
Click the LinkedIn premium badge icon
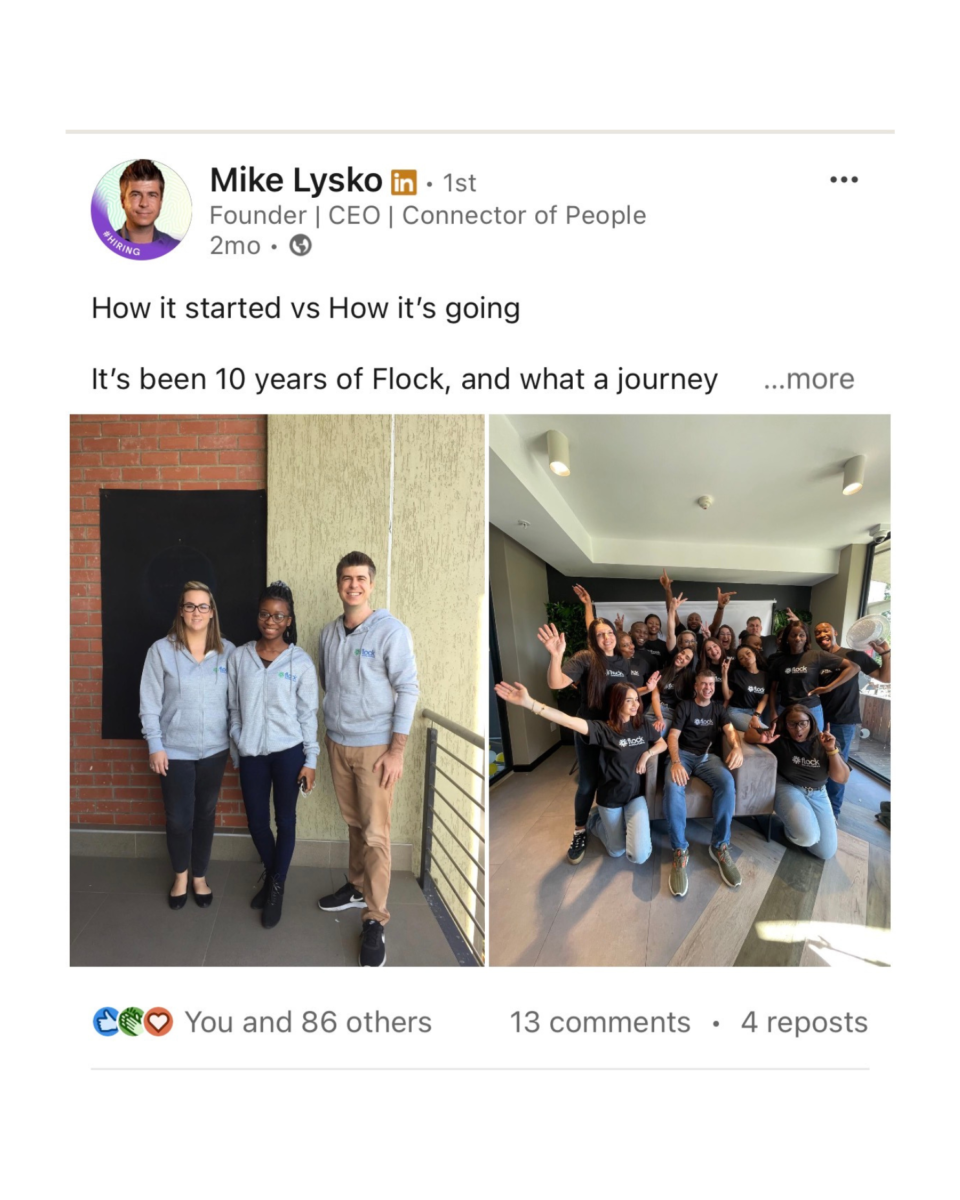click(x=403, y=182)
